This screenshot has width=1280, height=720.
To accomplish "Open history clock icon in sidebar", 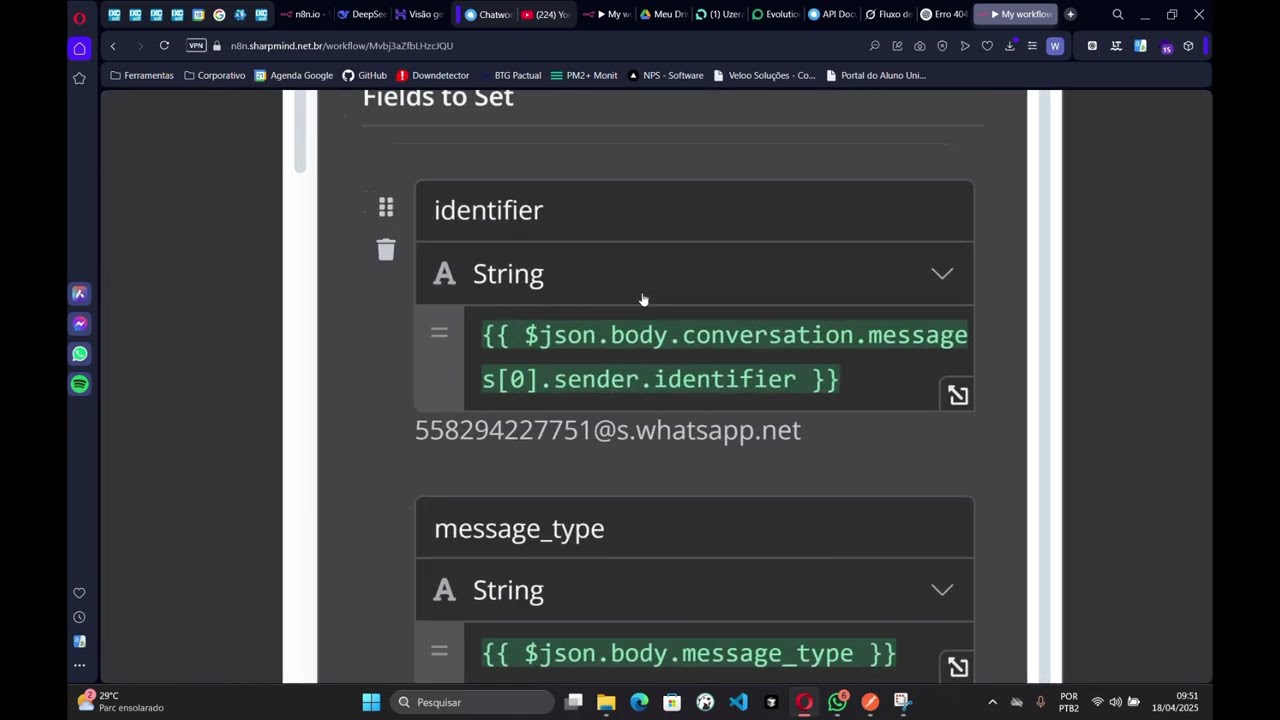I will [x=79, y=617].
